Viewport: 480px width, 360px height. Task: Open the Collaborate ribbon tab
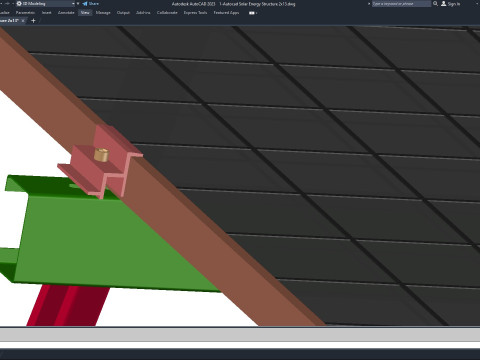pos(167,13)
